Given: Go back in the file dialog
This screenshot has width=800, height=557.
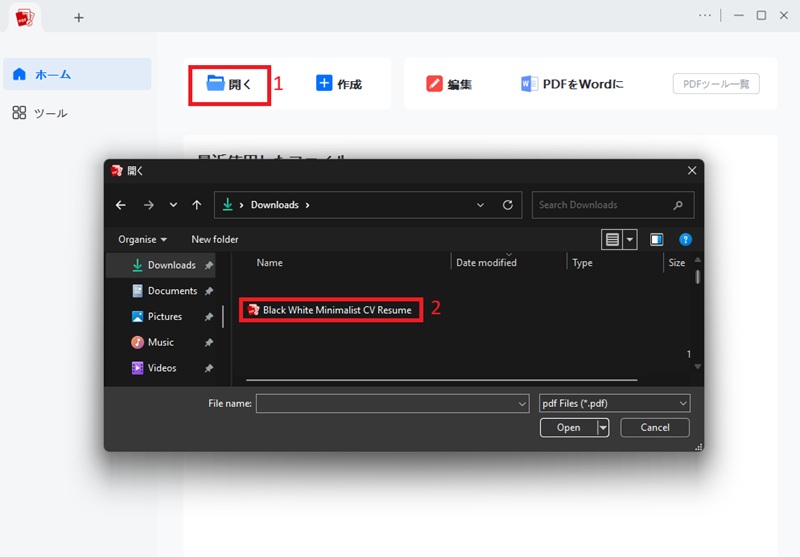Looking at the screenshot, I should [x=121, y=205].
